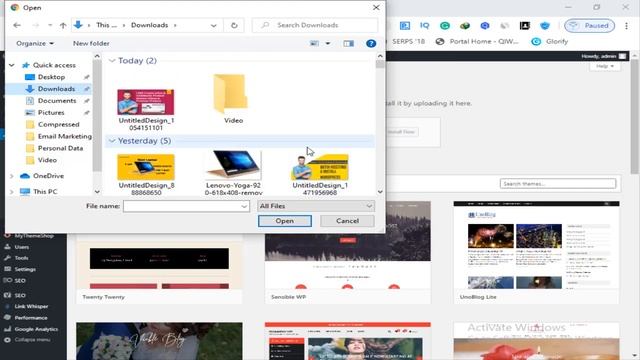This screenshot has height=360, width=640.
Task: Open Chrome menu three dots
Action: tap(626, 25)
